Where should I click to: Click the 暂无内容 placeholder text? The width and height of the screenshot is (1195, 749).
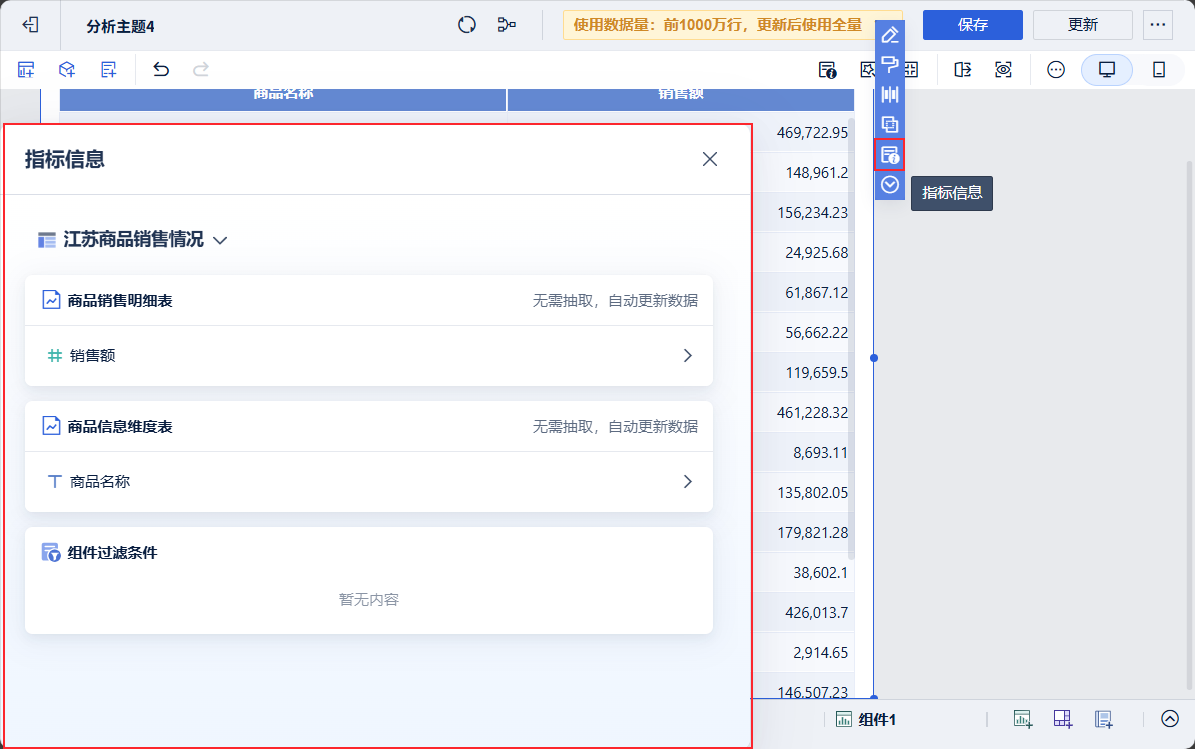(369, 600)
